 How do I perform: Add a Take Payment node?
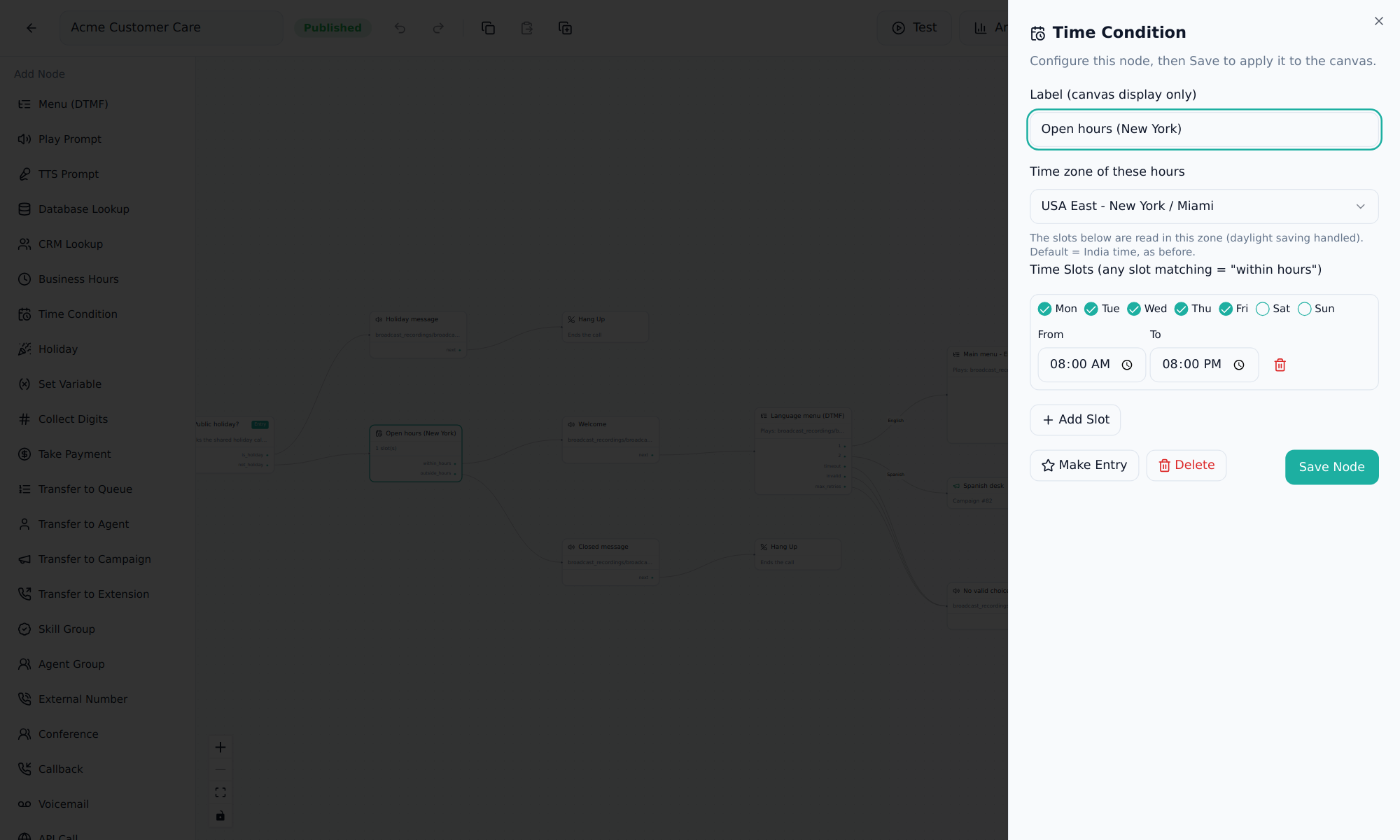pyautogui.click(x=98, y=454)
